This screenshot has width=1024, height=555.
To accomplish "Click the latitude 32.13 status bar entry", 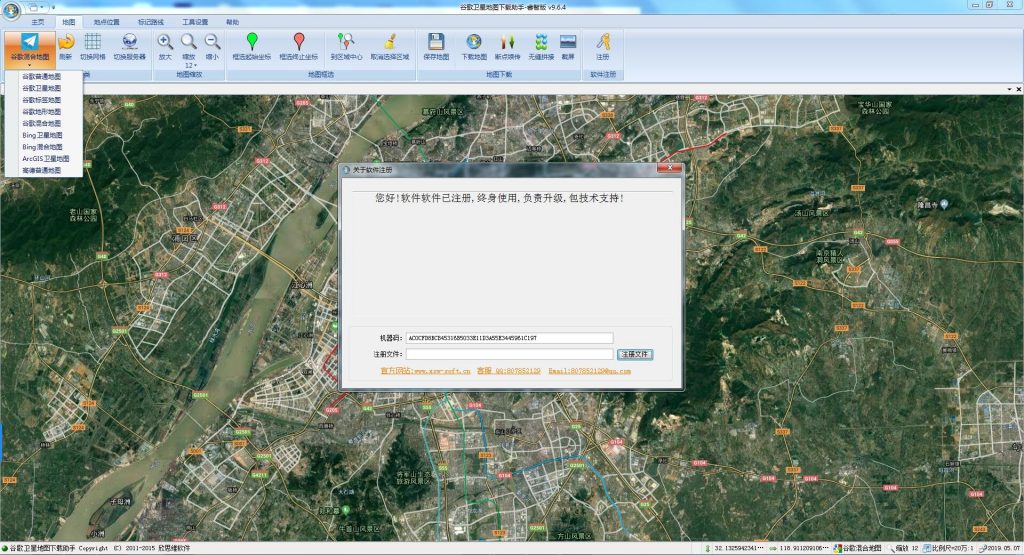I will click(734, 548).
